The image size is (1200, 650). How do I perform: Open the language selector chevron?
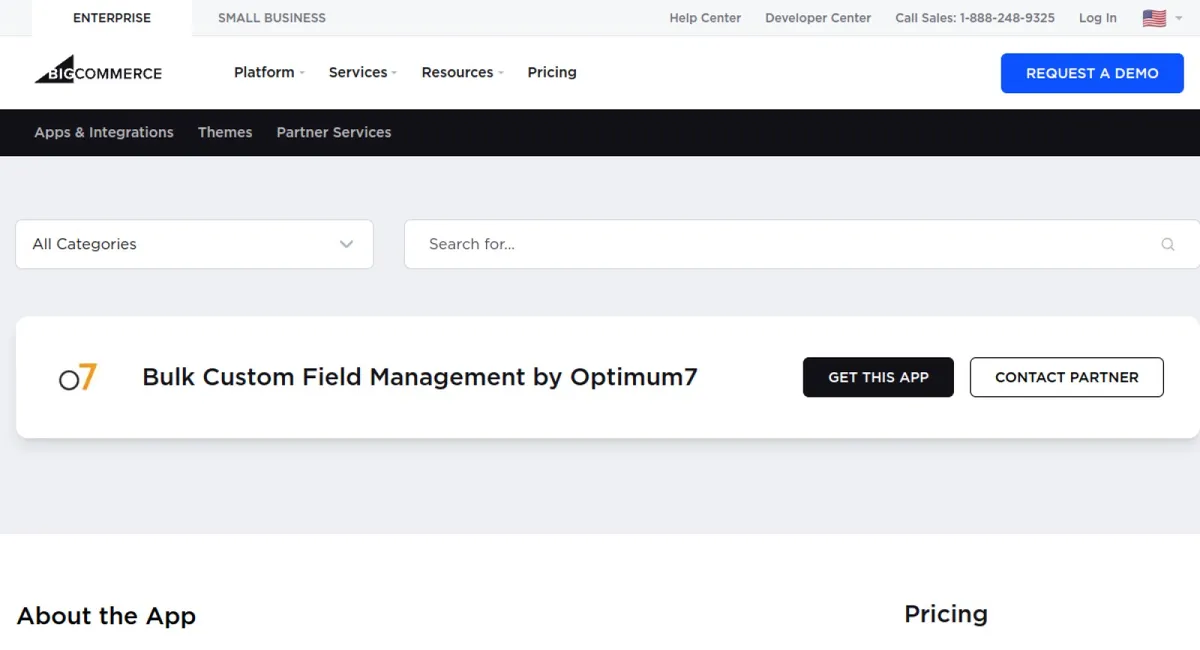(1177, 18)
